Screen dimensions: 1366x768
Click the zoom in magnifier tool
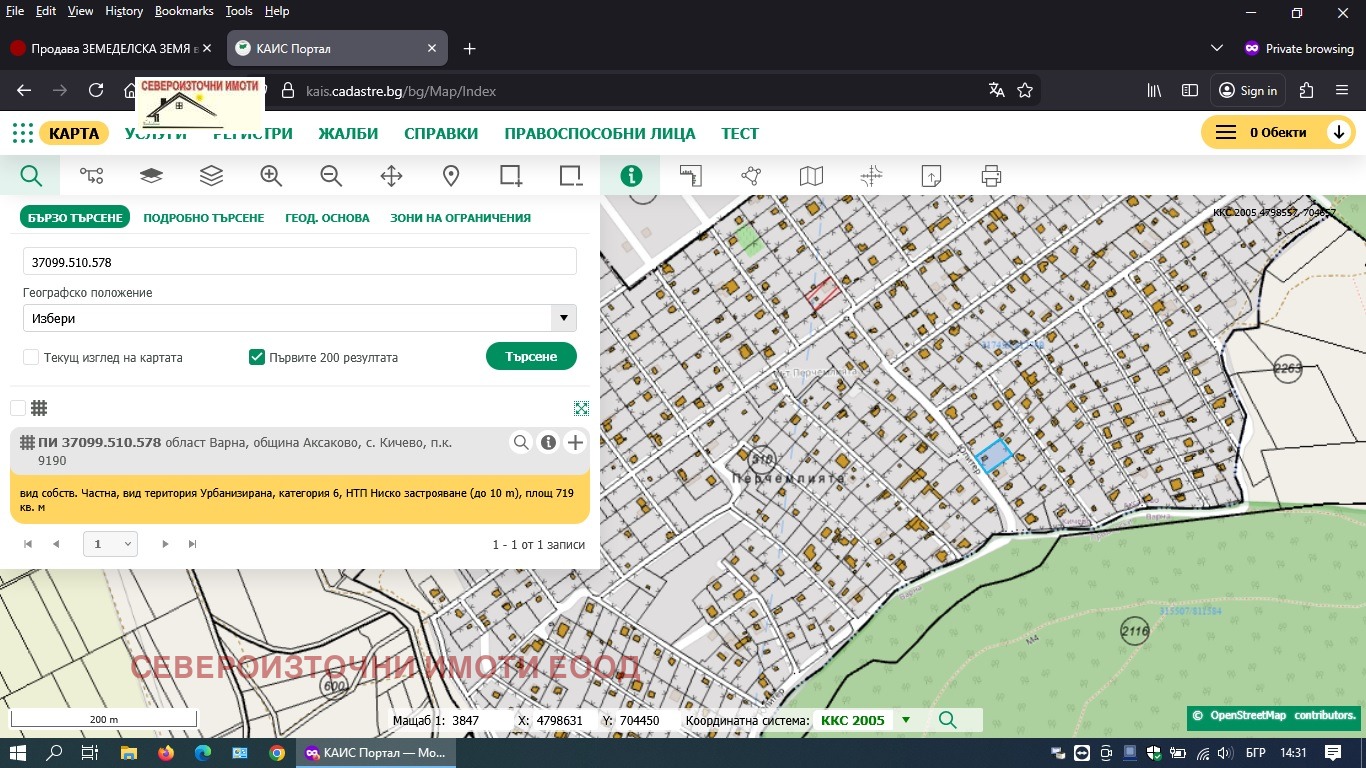point(271,176)
